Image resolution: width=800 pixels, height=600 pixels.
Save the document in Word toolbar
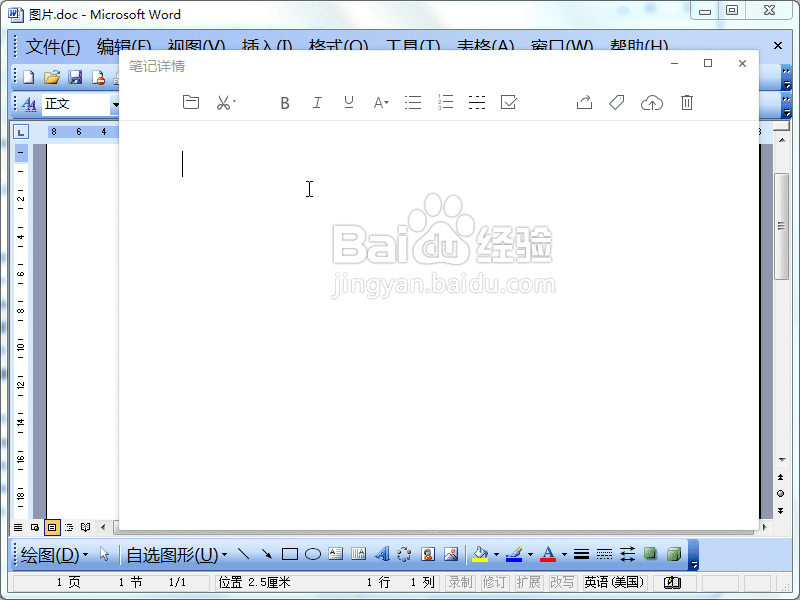[76, 77]
